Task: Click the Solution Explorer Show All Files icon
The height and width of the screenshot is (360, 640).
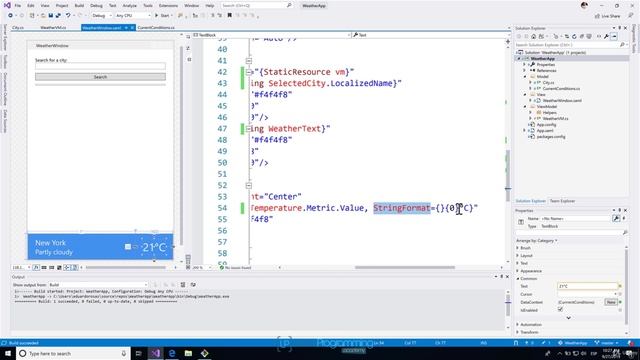Action: pyautogui.click(x=589, y=36)
